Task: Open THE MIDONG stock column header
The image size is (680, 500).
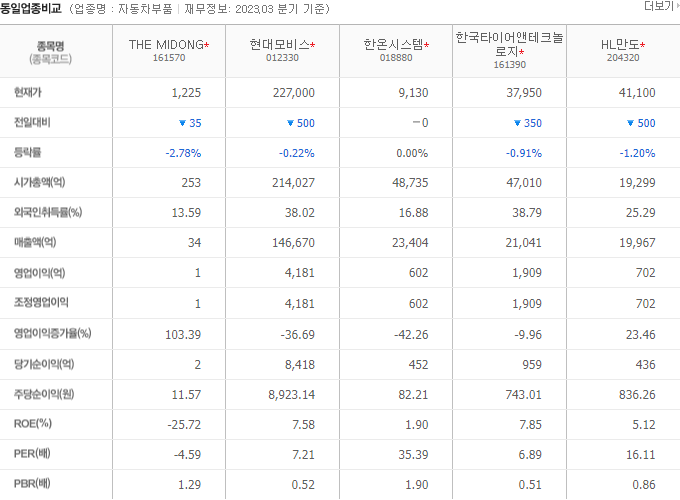Action: 167,45
